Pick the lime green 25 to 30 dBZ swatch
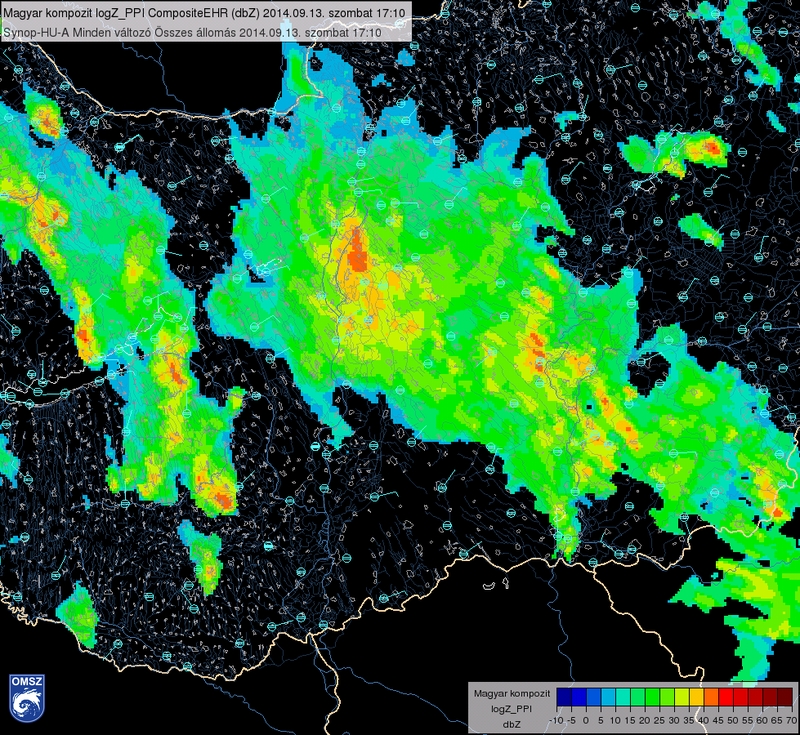The height and width of the screenshot is (735, 800). pos(667,697)
